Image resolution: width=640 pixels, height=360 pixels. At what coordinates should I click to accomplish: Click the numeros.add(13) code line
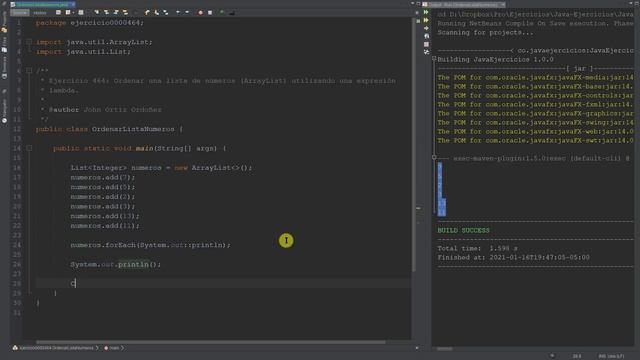[104, 216]
